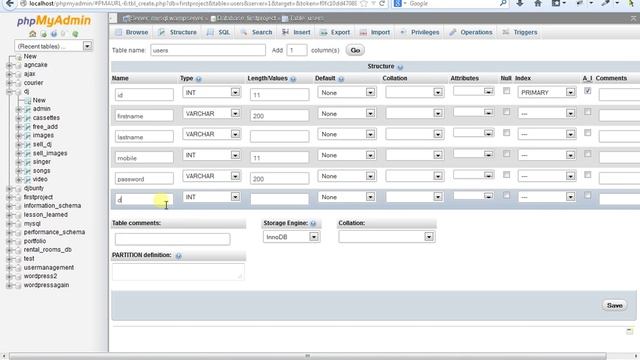Click the blue documentation icon under the logo
The height and width of the screenshot is (360, 640).
coord(54,34)
